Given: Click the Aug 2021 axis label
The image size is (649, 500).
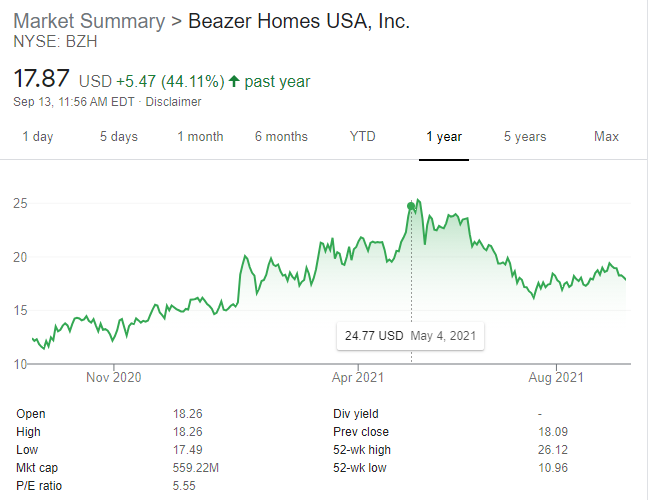Looking at the screenshot, I should point(555,378).
